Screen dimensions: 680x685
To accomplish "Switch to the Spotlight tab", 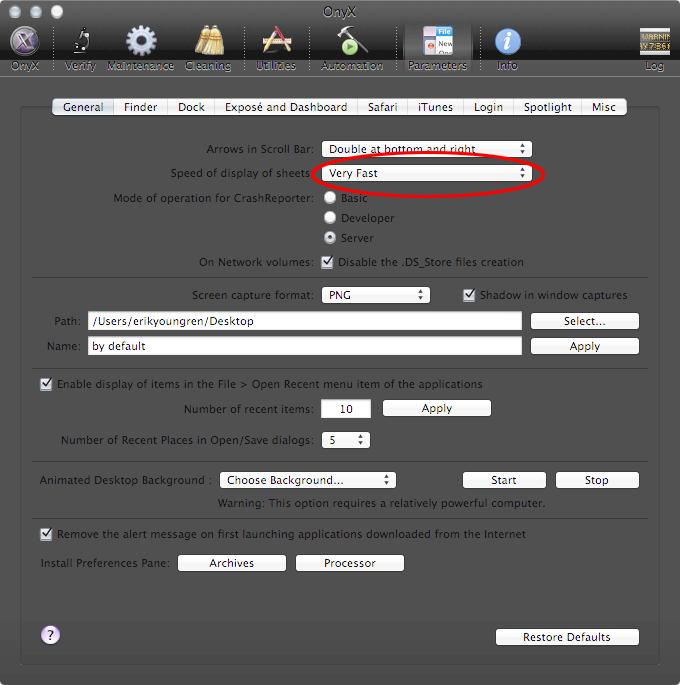I will tap(548, 107).
